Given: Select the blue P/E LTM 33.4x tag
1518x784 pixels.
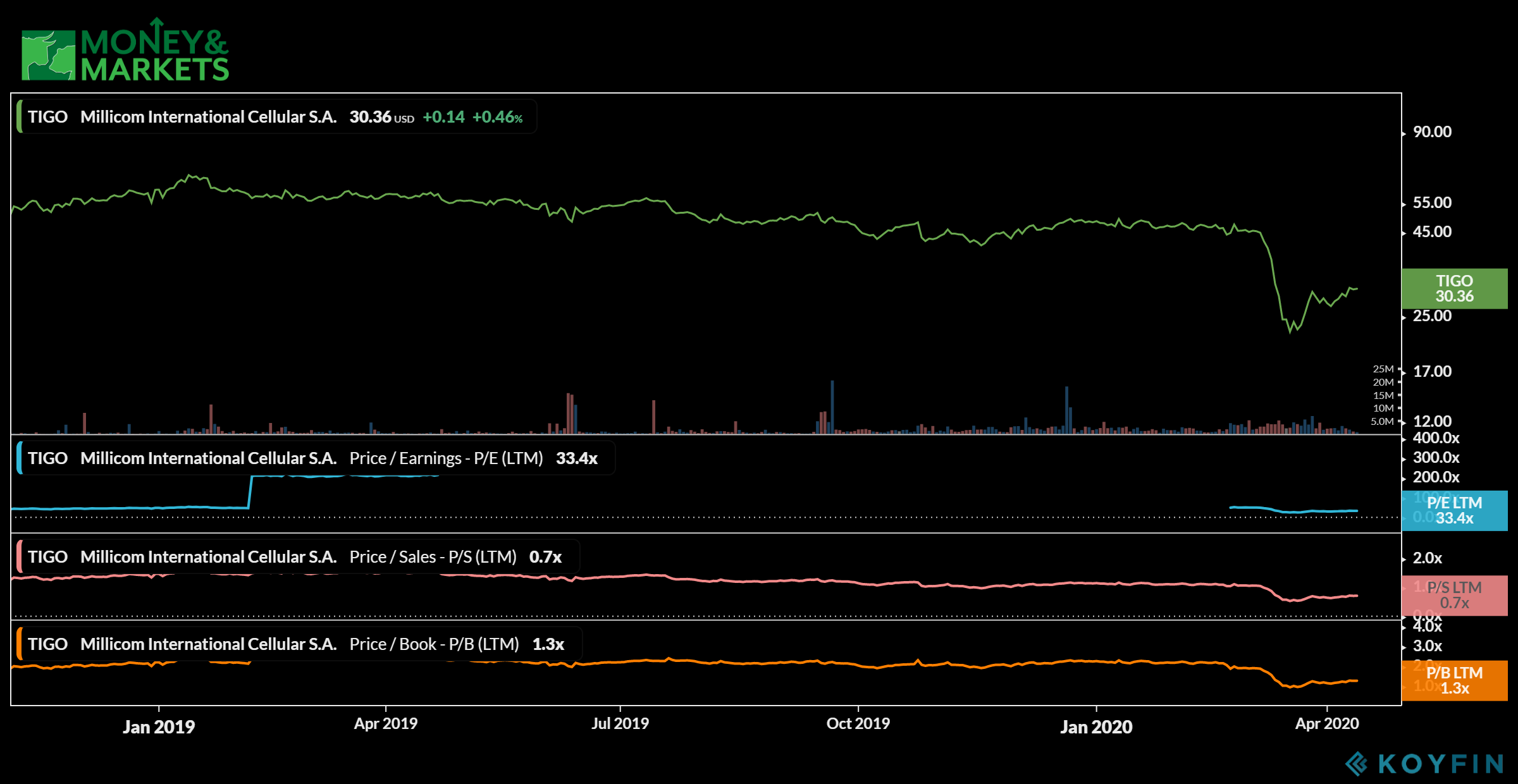Looking at the screenshot, I should tap(1454, 510).
